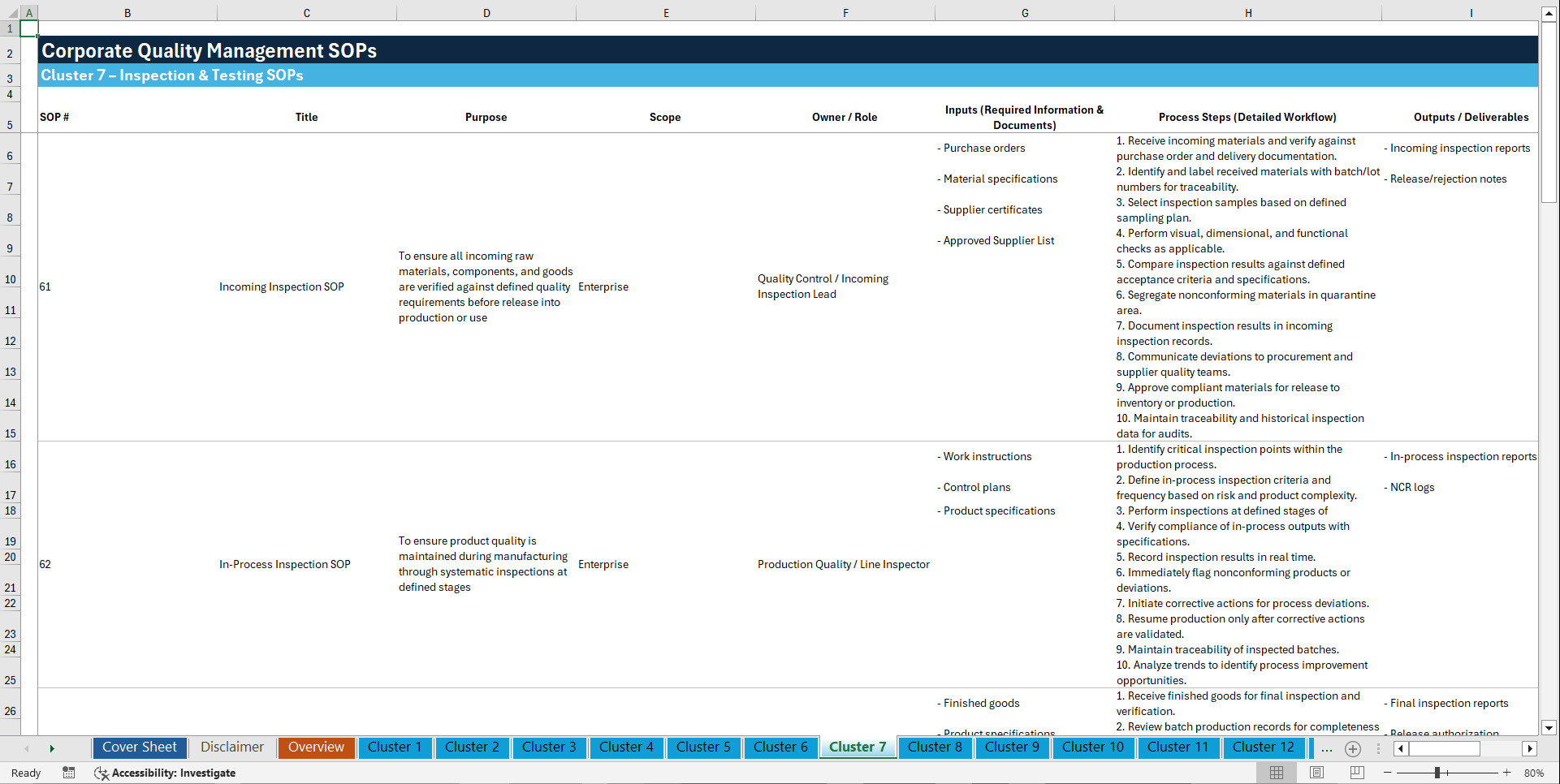Show more sheet tabs via ellipsis
1560x784 pixels.
coord(1327,748)
